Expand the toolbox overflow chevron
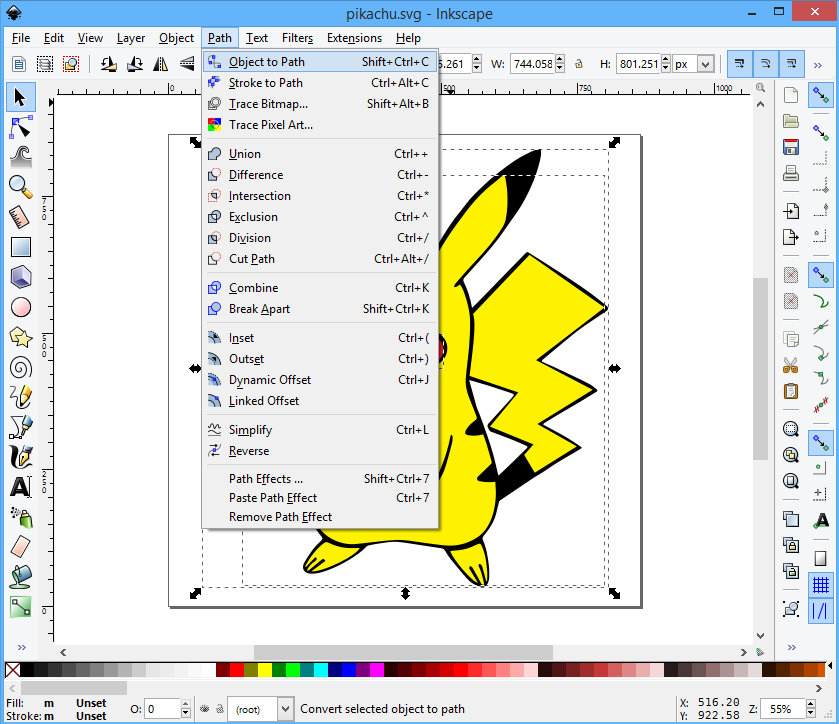Image resolution: width=839 pixels, height=724 pixels. pos(21,647)
